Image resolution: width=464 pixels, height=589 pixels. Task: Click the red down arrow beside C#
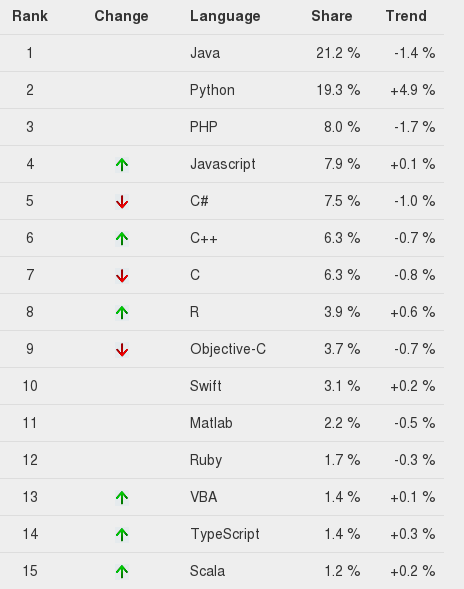(x=122, y=202)
